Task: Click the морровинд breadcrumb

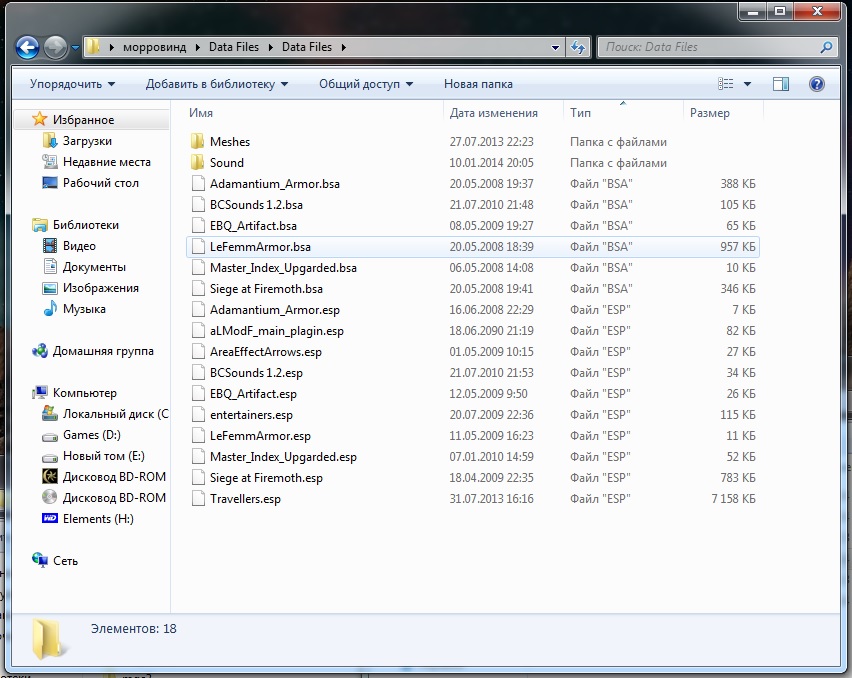Action: point(154,47)
